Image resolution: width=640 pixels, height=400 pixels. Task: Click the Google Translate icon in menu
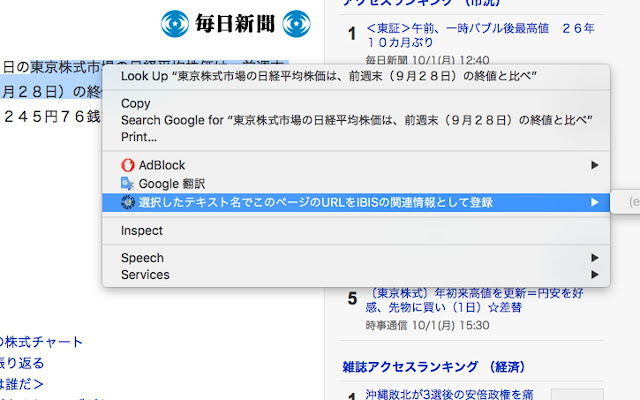pyautogui.click(x=128, y=184)
